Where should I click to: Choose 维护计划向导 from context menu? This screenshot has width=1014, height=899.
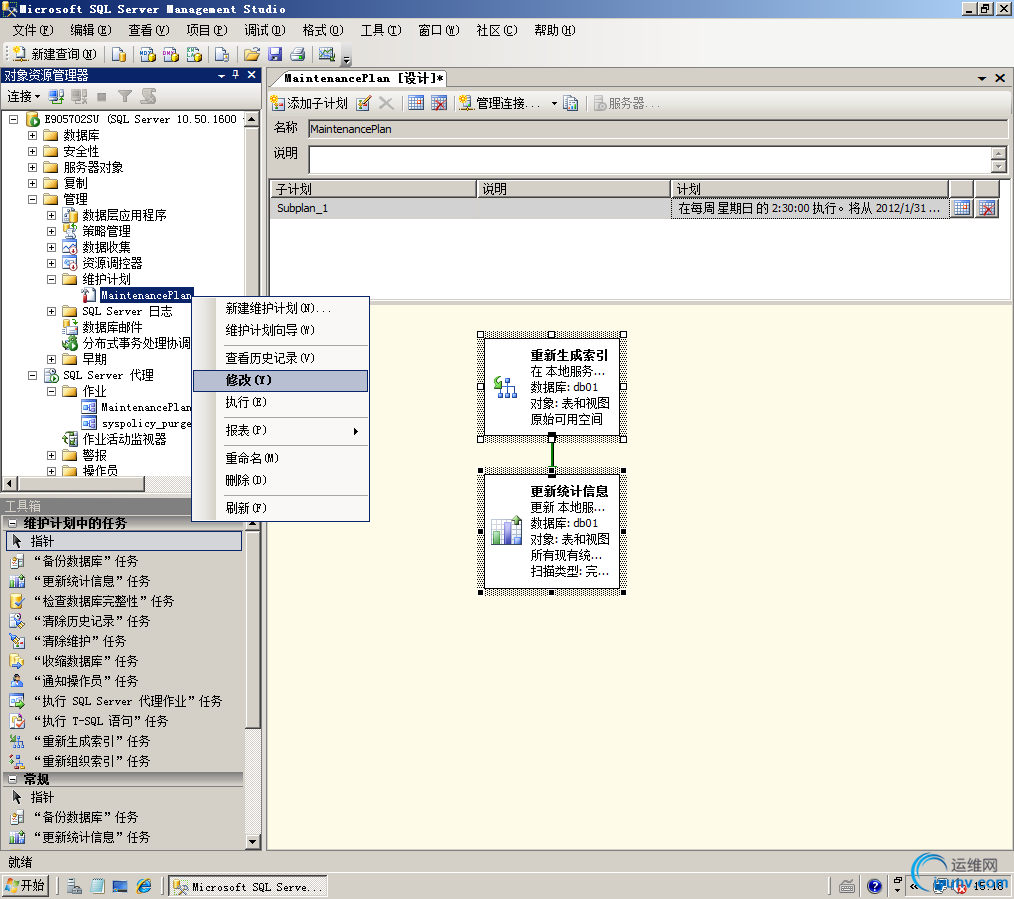pyautogui.click(x=281, y=330)
